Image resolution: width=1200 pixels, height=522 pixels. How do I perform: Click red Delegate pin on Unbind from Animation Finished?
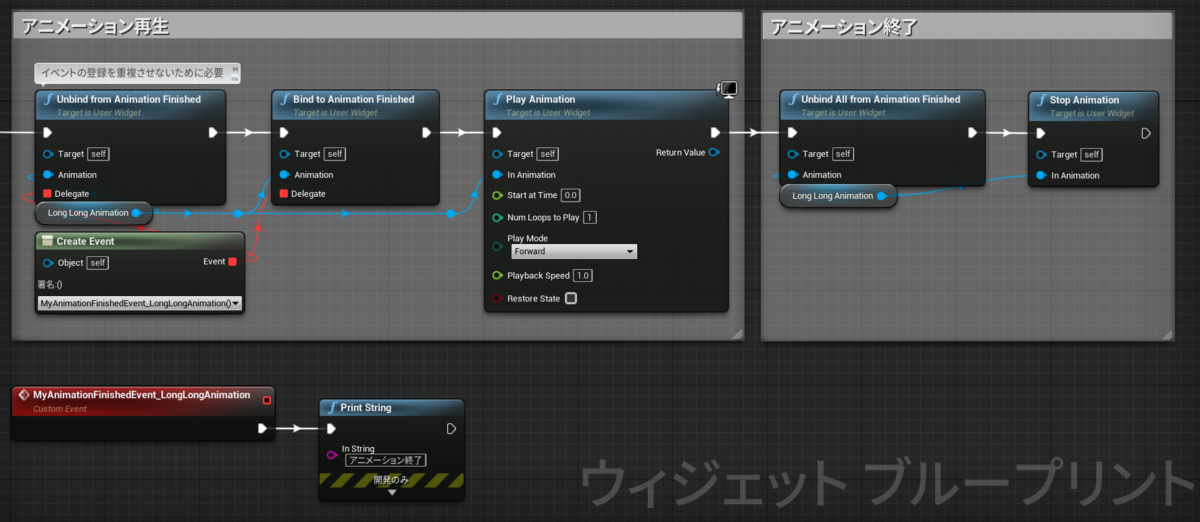(47, 193)
